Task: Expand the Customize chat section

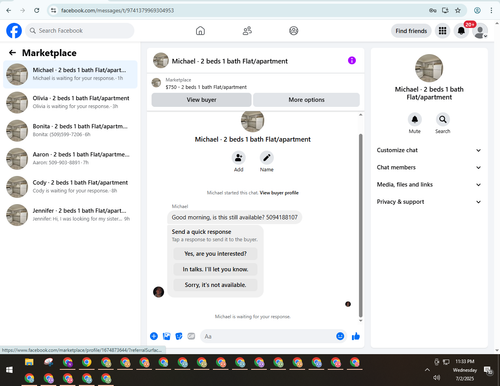Action: click(x=429, y=150)
